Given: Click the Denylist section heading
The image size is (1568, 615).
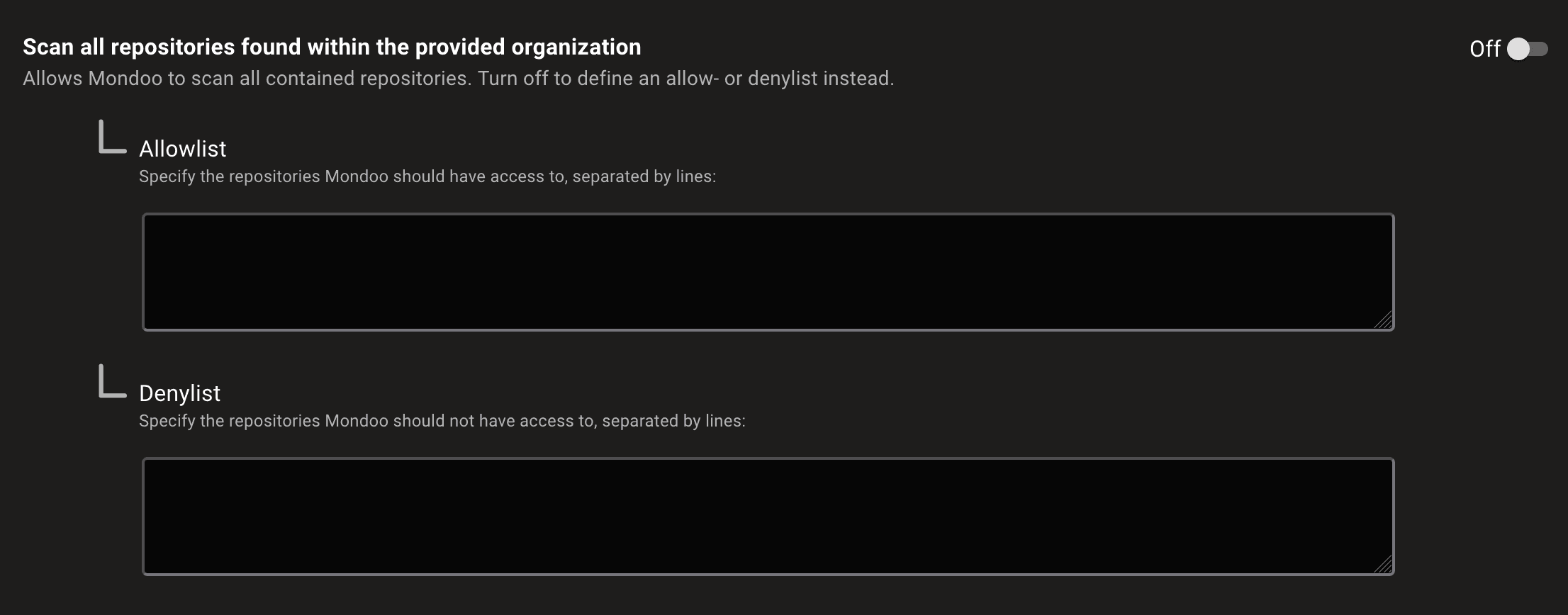Looking at the screenshot, I should point(179,393).
